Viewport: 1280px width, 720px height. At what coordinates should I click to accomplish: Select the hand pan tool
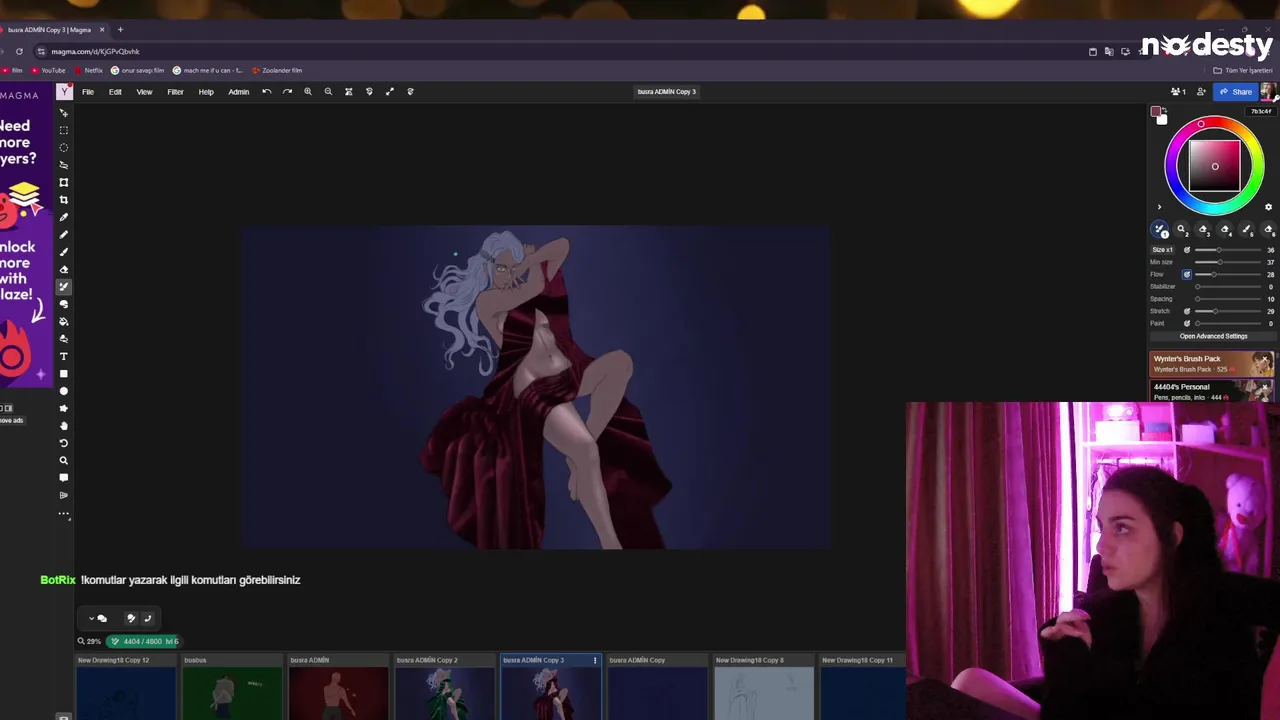[64, 426]
